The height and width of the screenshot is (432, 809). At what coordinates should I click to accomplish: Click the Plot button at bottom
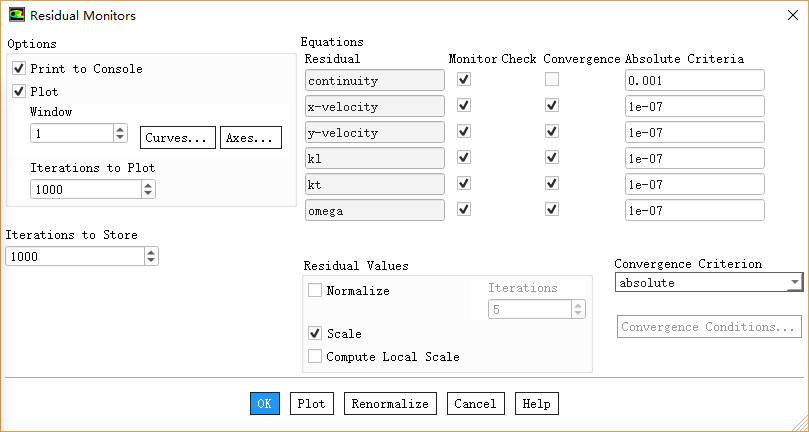(311, 404)
